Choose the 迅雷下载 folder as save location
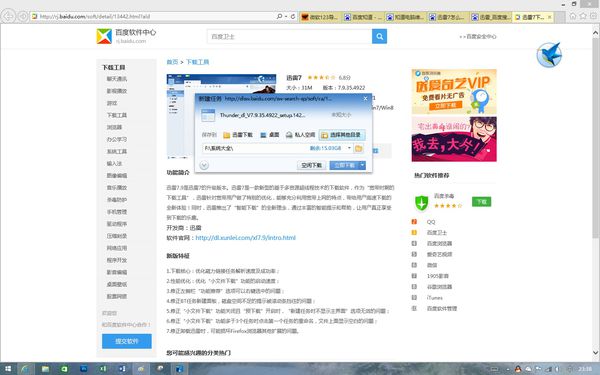This screenshot has width=600, height=375. click(x=238, y=135)
